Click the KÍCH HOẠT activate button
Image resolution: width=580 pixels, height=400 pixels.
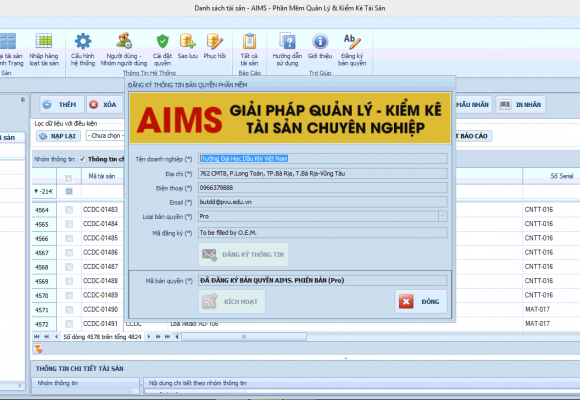[x=232, y=302]
